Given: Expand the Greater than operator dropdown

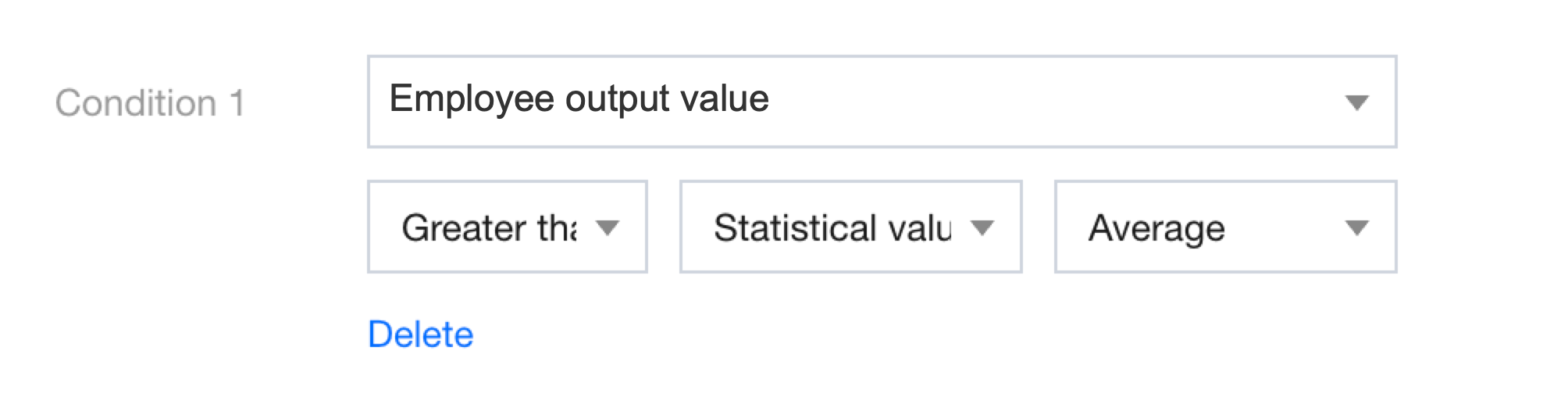Looking at the screenshot, I should [x=507, y=227].
